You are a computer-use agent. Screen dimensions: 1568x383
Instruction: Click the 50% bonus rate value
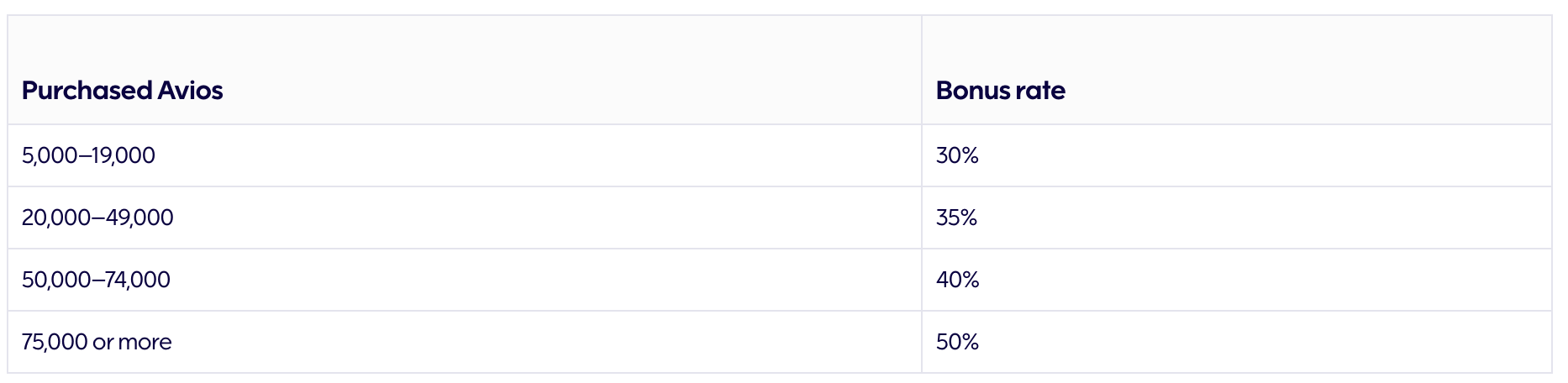(x=957, y=343)
